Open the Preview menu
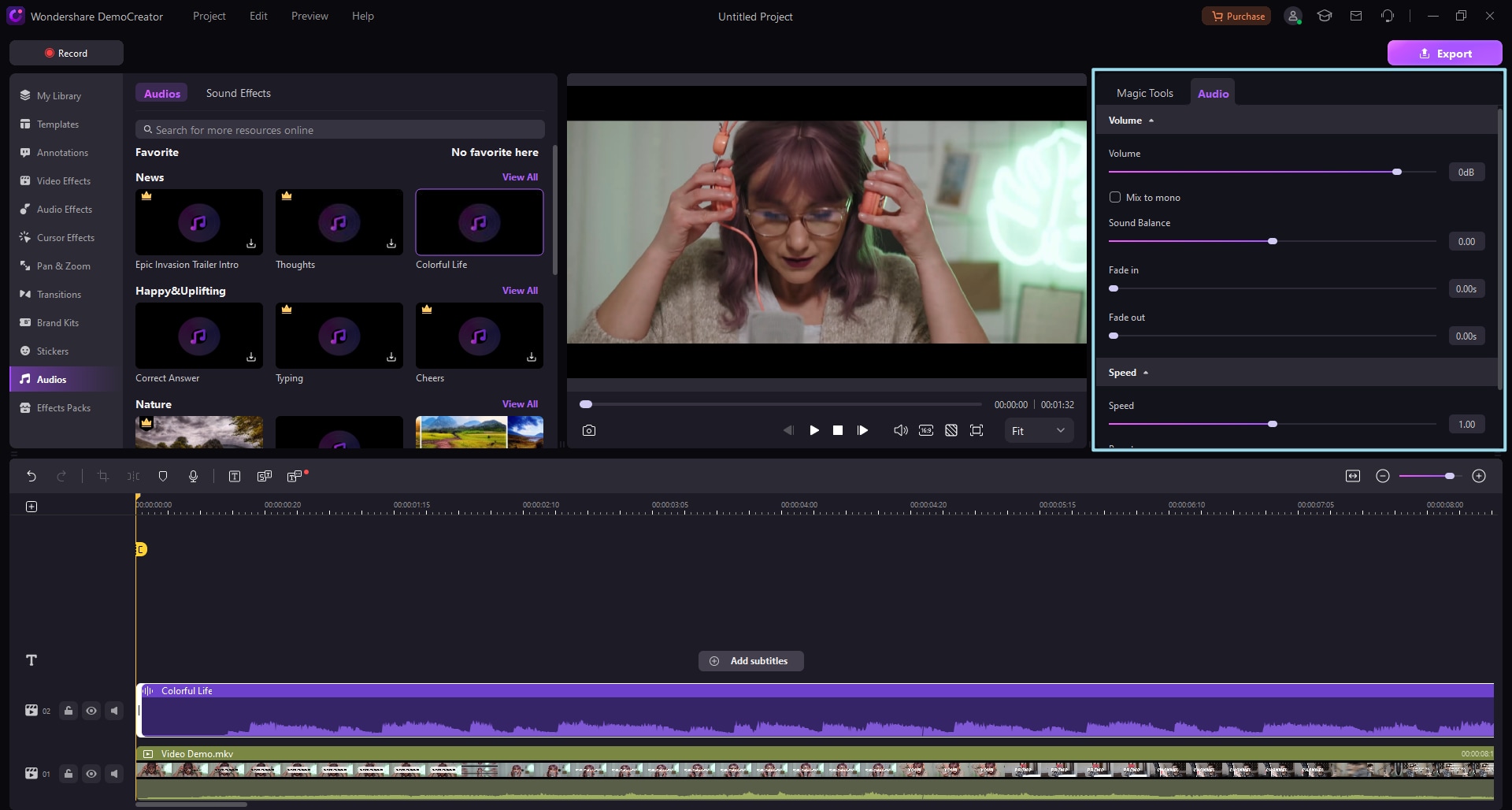This screenshot has width=1512, height=810. coord(309,16)
